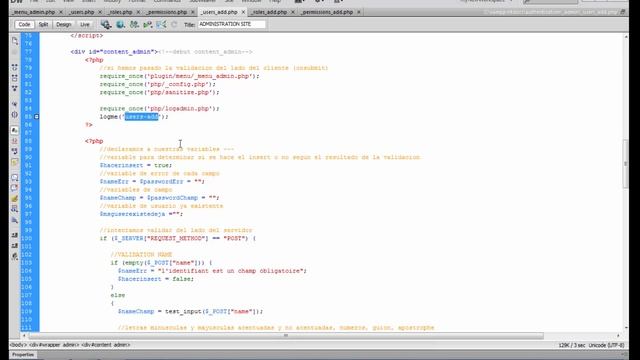Close the _roles.php tab

(138, 12)
